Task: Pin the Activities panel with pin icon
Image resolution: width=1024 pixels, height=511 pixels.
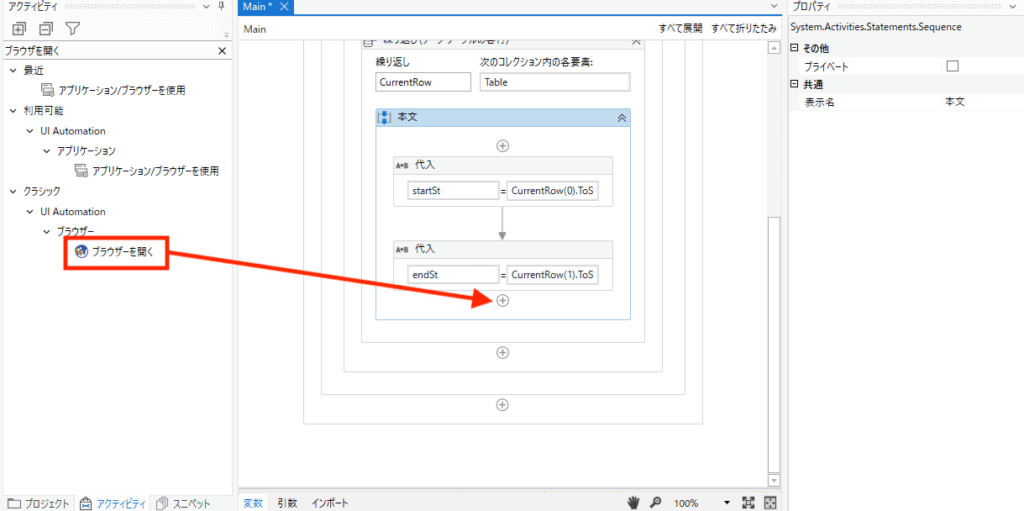Action: pos(221,7)
